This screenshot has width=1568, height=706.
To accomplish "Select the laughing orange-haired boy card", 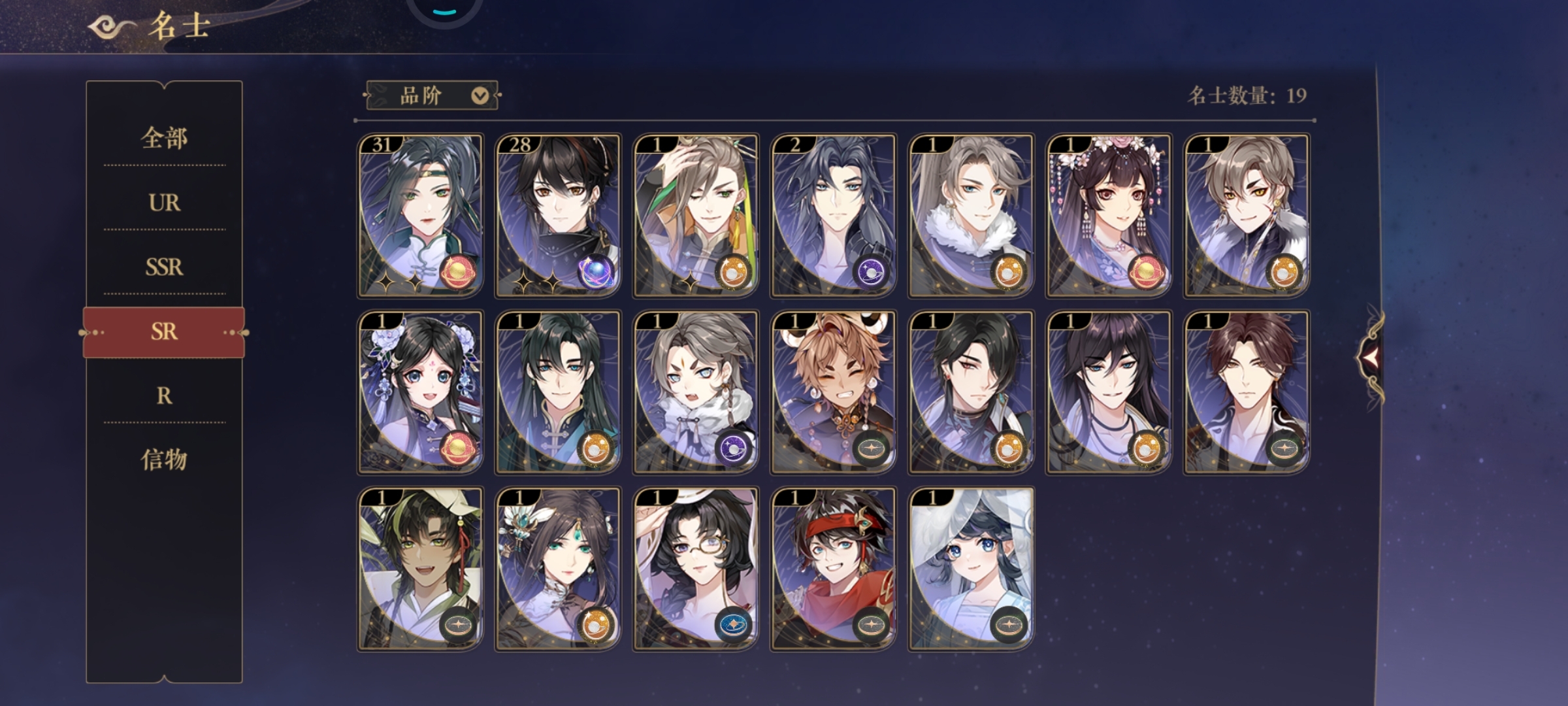I will click(x=834, y=392).
